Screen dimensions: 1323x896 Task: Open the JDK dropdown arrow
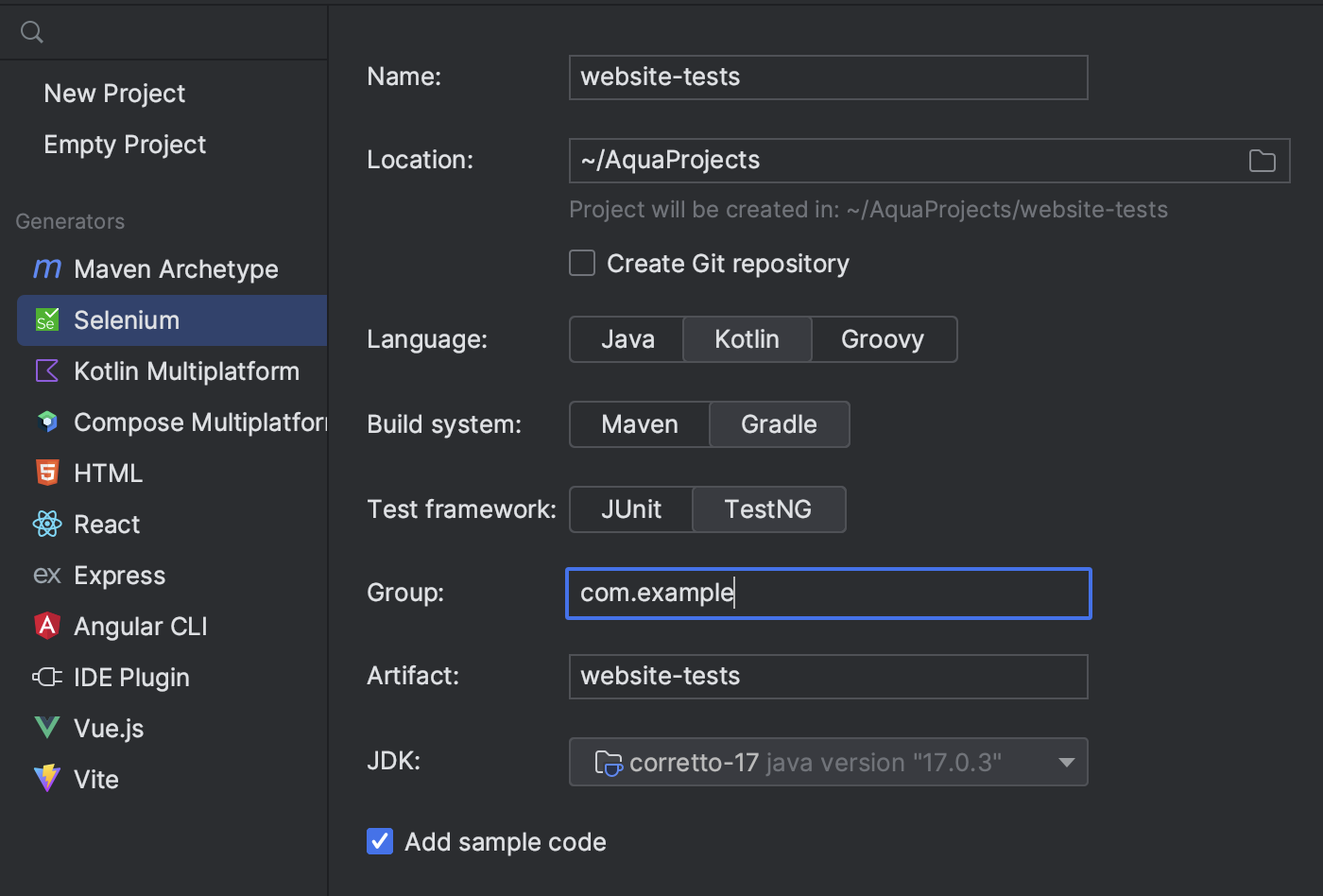click(x=1067, y=763)
